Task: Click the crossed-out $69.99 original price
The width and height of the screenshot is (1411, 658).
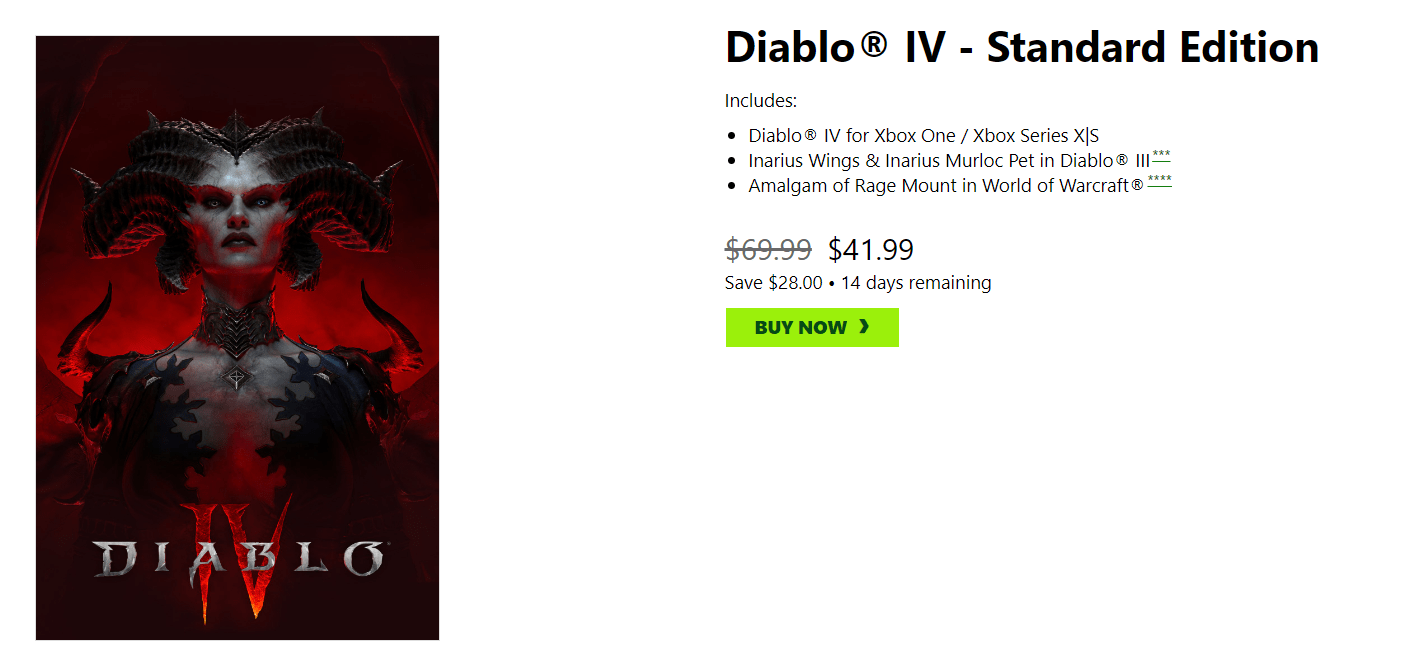Action: pos(768,249)
